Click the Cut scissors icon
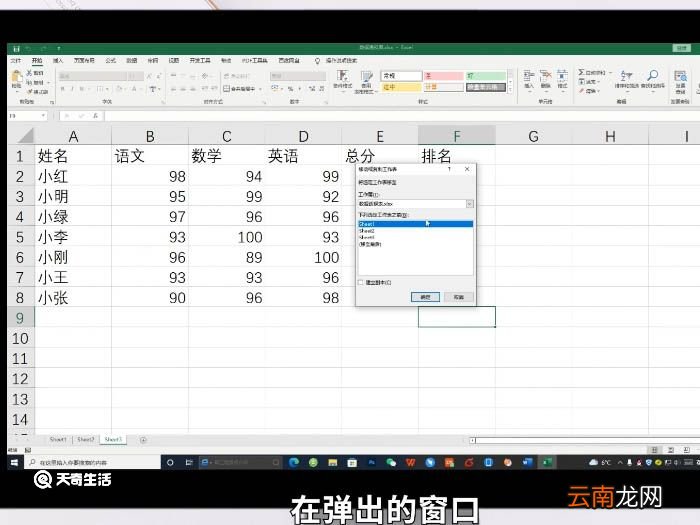This screenshot has height=525, width=700. tap(29, 73)
